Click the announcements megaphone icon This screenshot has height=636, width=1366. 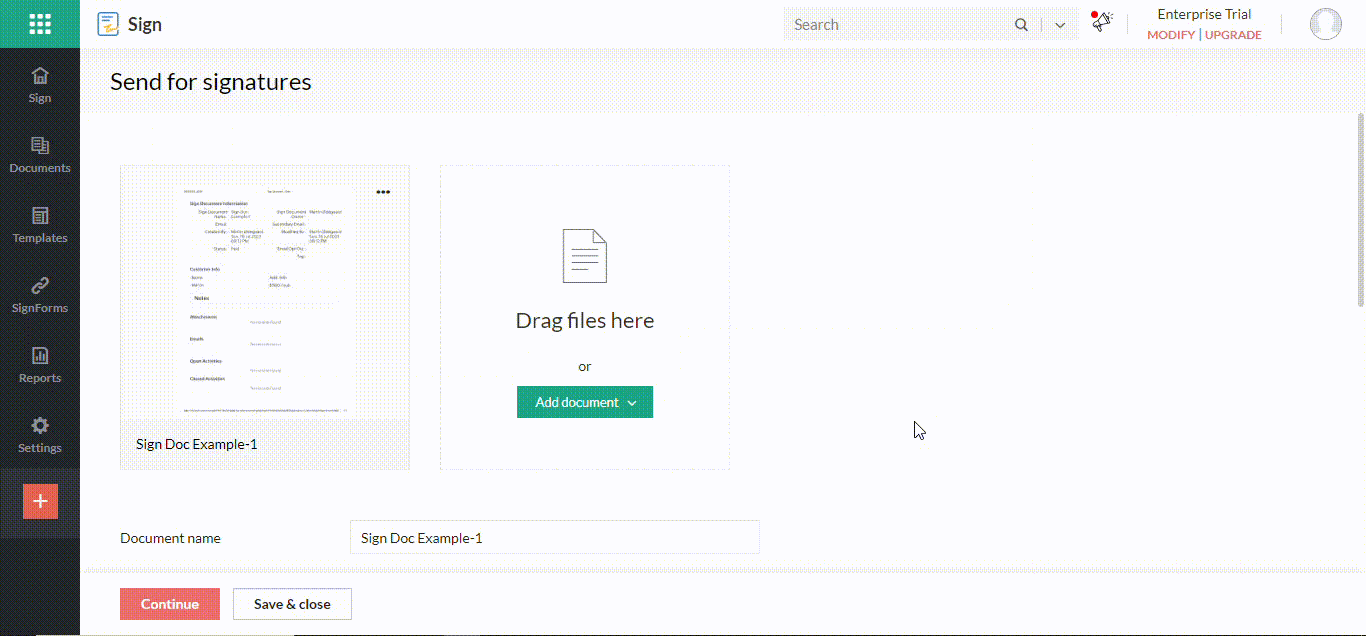1101,20
